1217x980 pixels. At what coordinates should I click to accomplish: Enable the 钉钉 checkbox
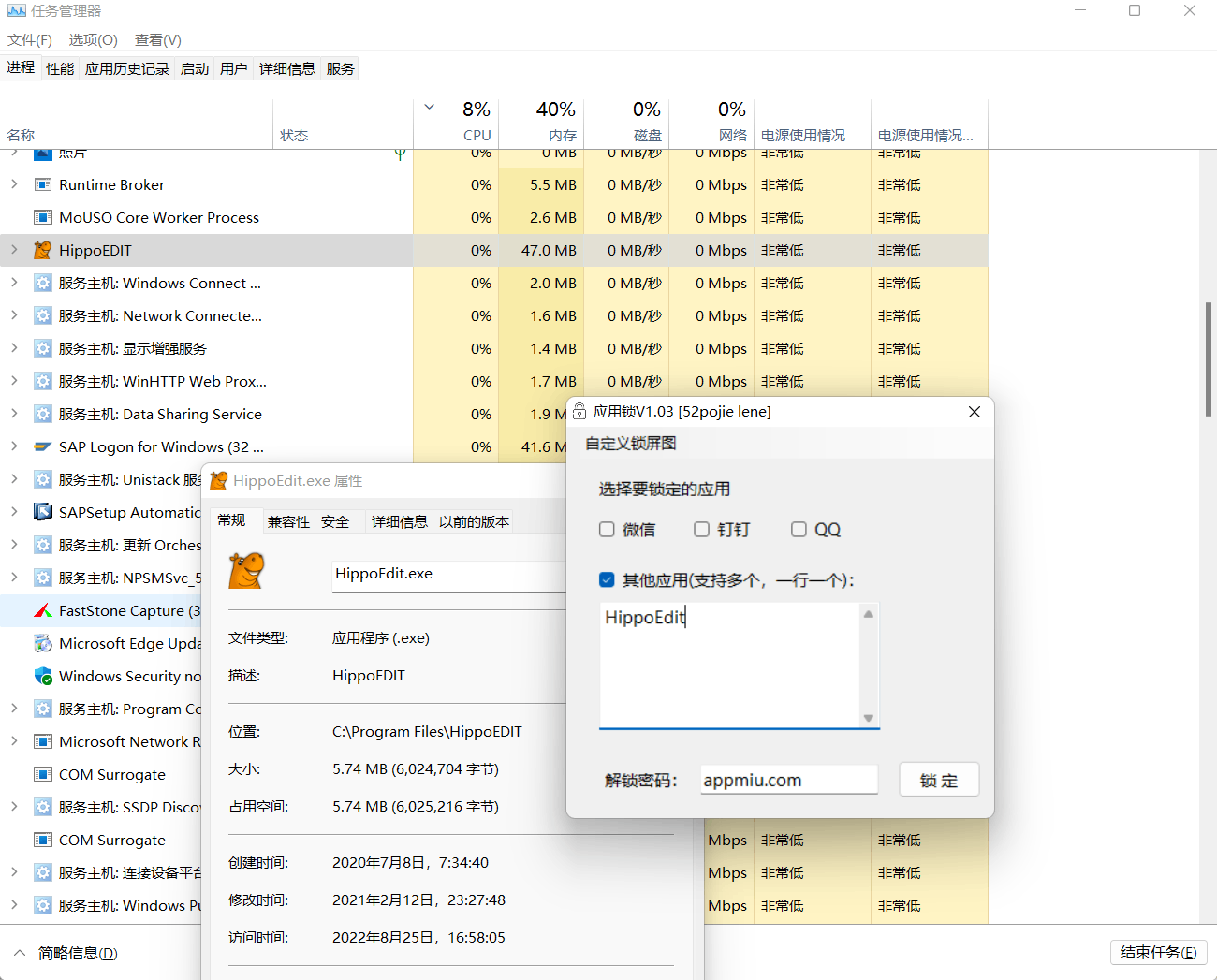point(701,530)
